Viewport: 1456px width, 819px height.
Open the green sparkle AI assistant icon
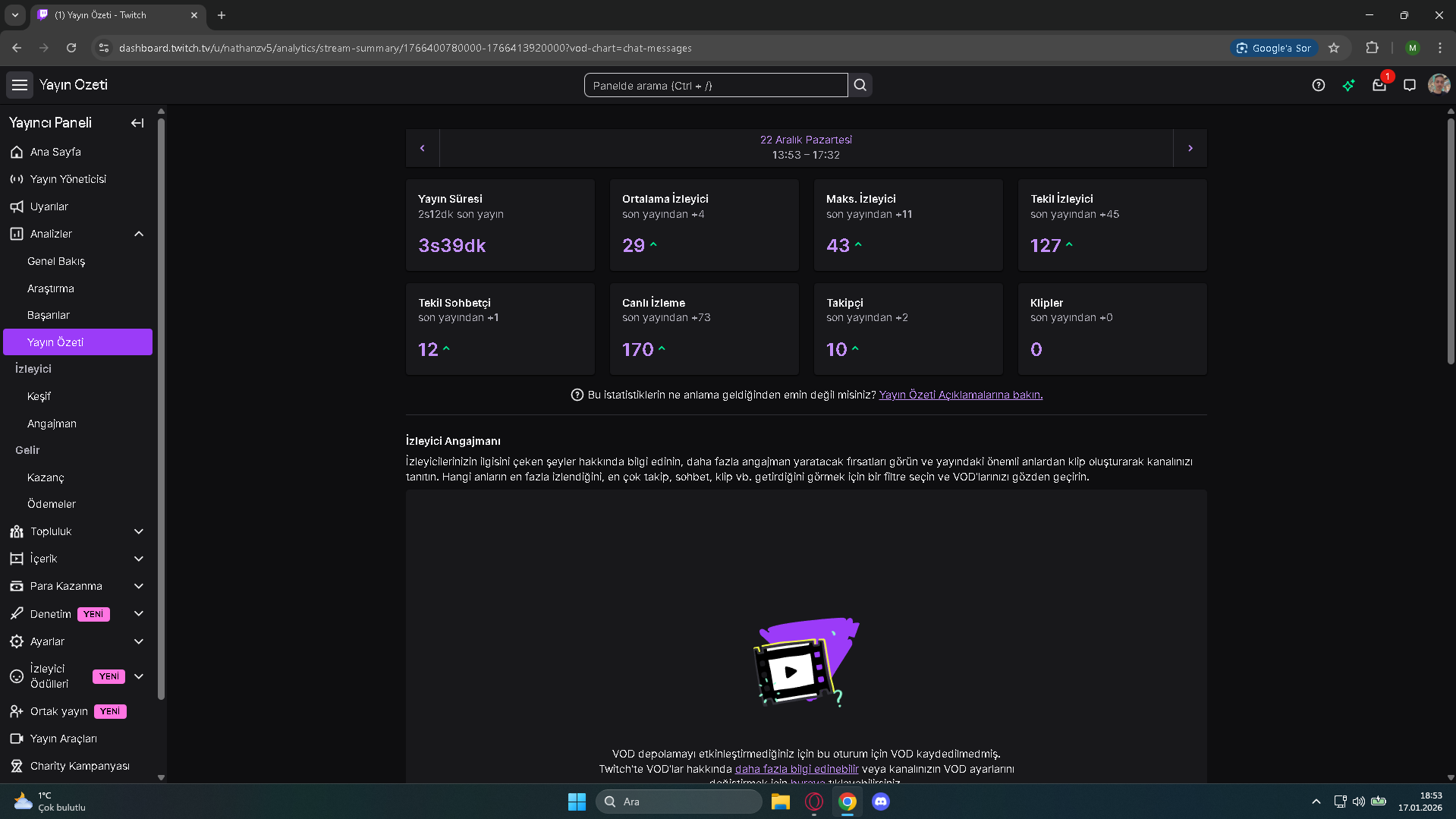click(1349, 85)
